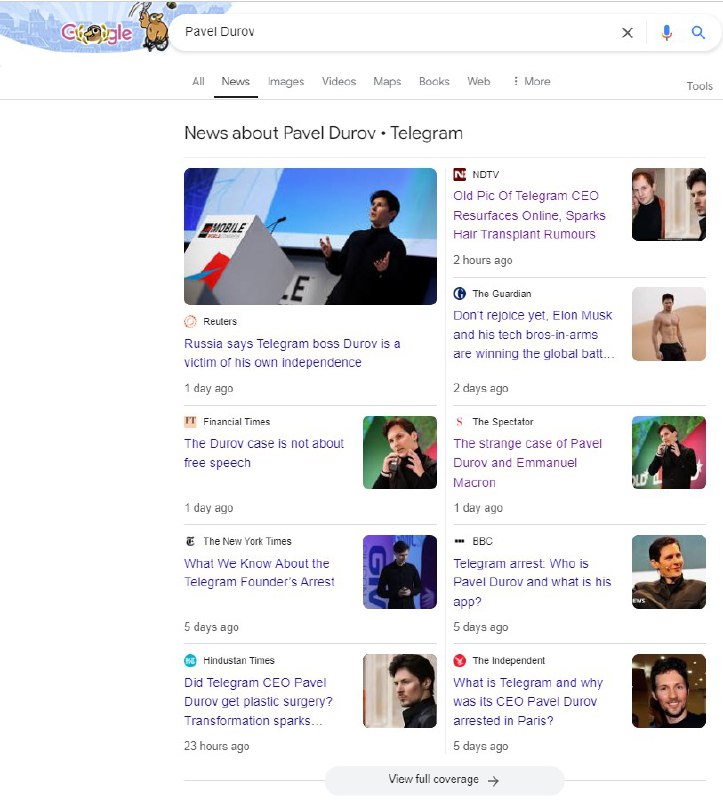Open 'What is Telegram and why' headline

click(528, 702)
